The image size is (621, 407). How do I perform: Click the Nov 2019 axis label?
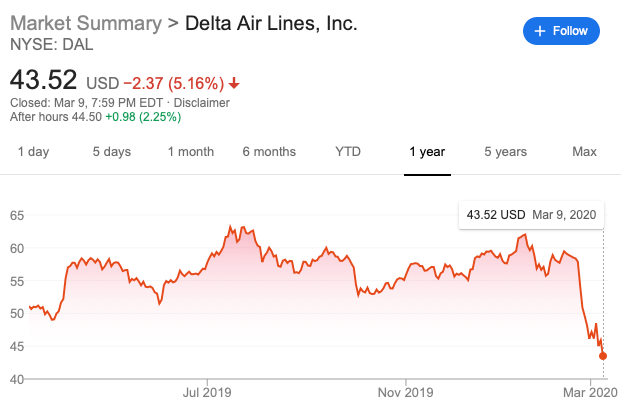click(x=406, y=392)
